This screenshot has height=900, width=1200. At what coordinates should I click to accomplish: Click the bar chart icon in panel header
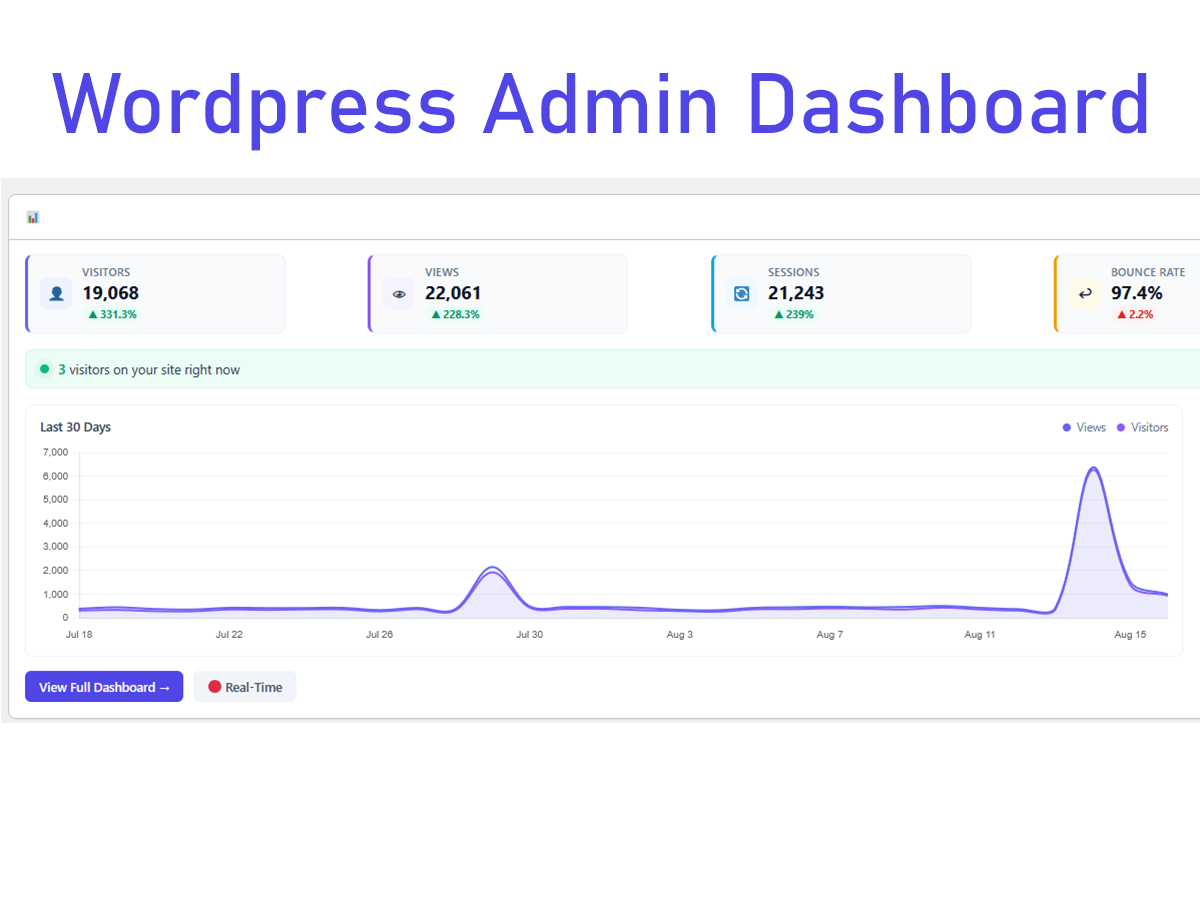point(33,217)
